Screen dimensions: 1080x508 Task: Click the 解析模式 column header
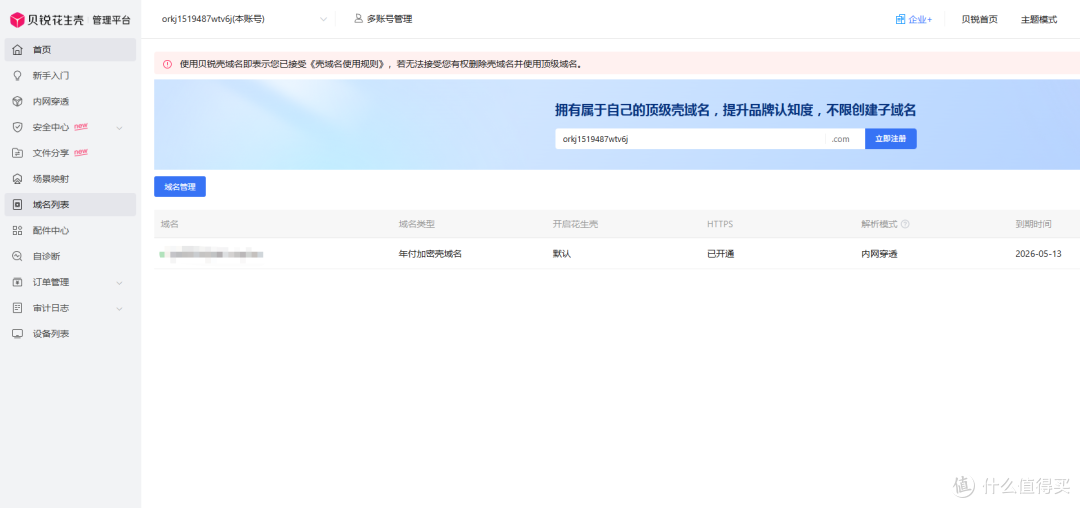point(879,224)
